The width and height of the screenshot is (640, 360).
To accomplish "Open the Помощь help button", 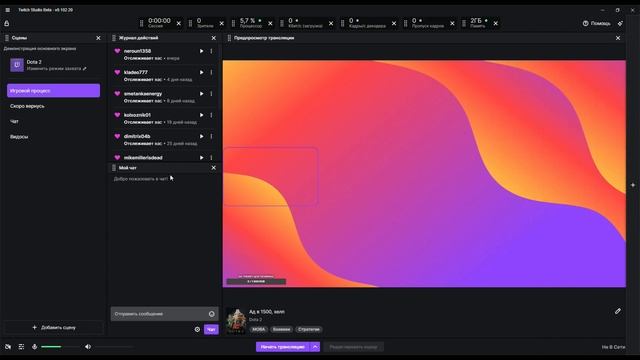I will (596, 23).
